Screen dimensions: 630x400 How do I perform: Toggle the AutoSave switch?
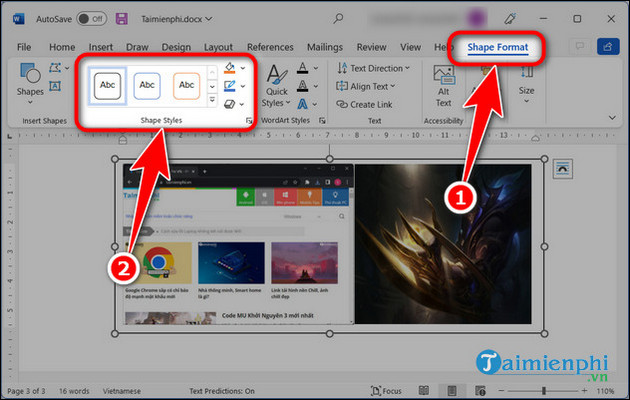pos(92,19)
